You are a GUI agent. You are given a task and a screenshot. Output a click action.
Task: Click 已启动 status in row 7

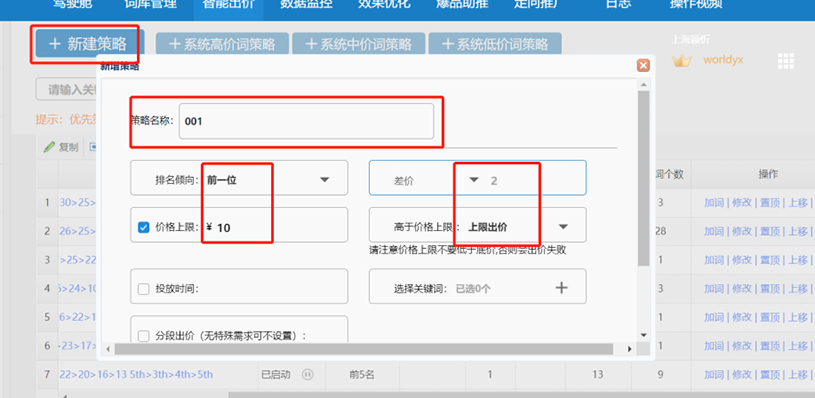click(275, 374)
